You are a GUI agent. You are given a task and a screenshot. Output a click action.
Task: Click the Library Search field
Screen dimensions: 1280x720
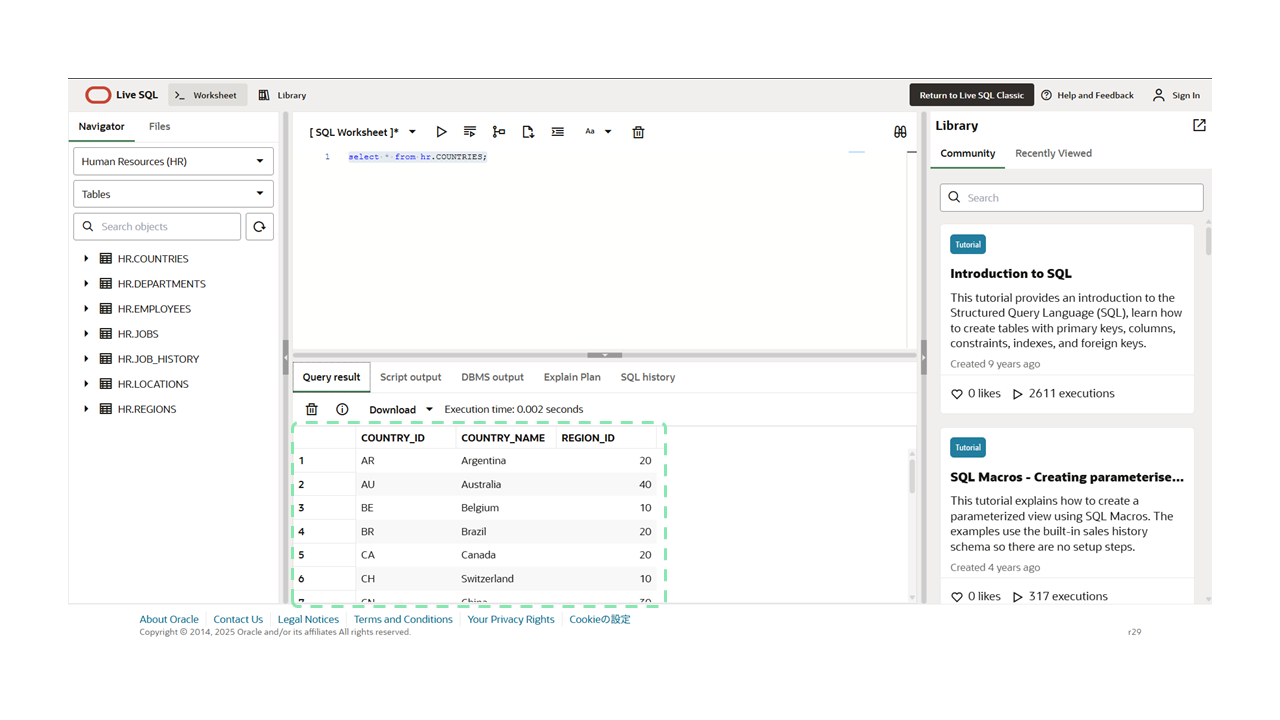[x=1071, y=198]
